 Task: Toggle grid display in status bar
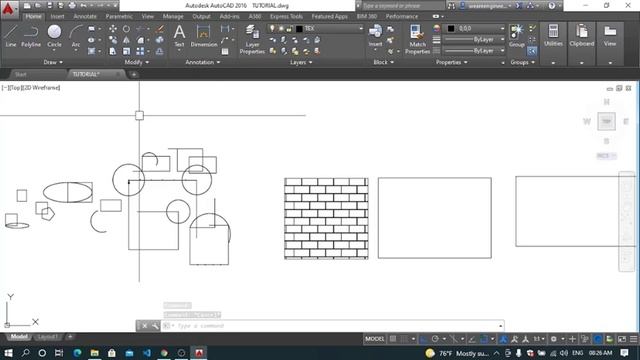(x=393, y=339)
